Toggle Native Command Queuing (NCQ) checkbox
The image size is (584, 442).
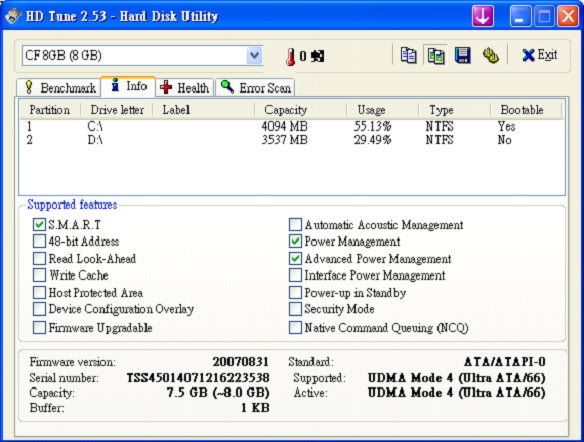[295, 328]
